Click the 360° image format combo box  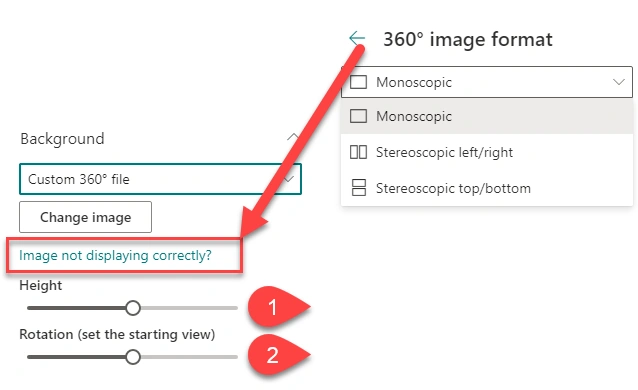[x=487, y=82]
